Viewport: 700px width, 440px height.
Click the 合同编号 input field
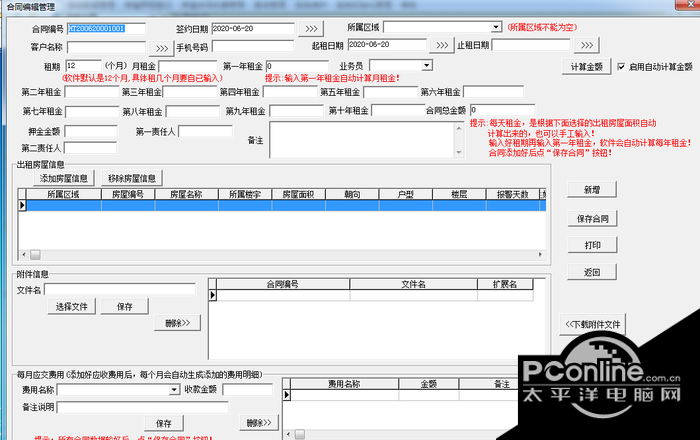[106, 29]
